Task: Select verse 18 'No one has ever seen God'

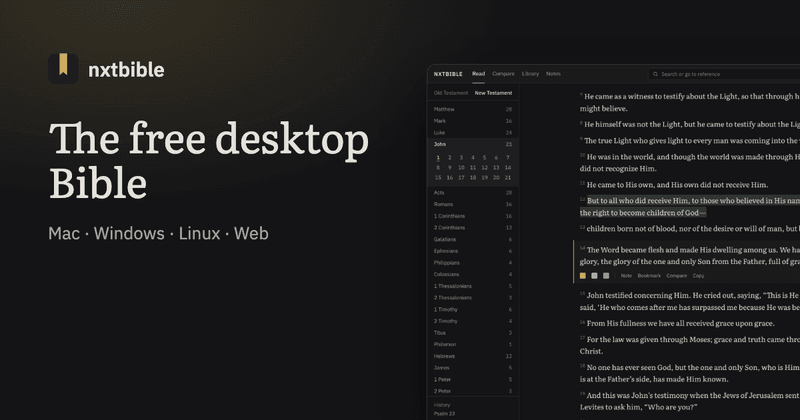Action: (690, 373)
